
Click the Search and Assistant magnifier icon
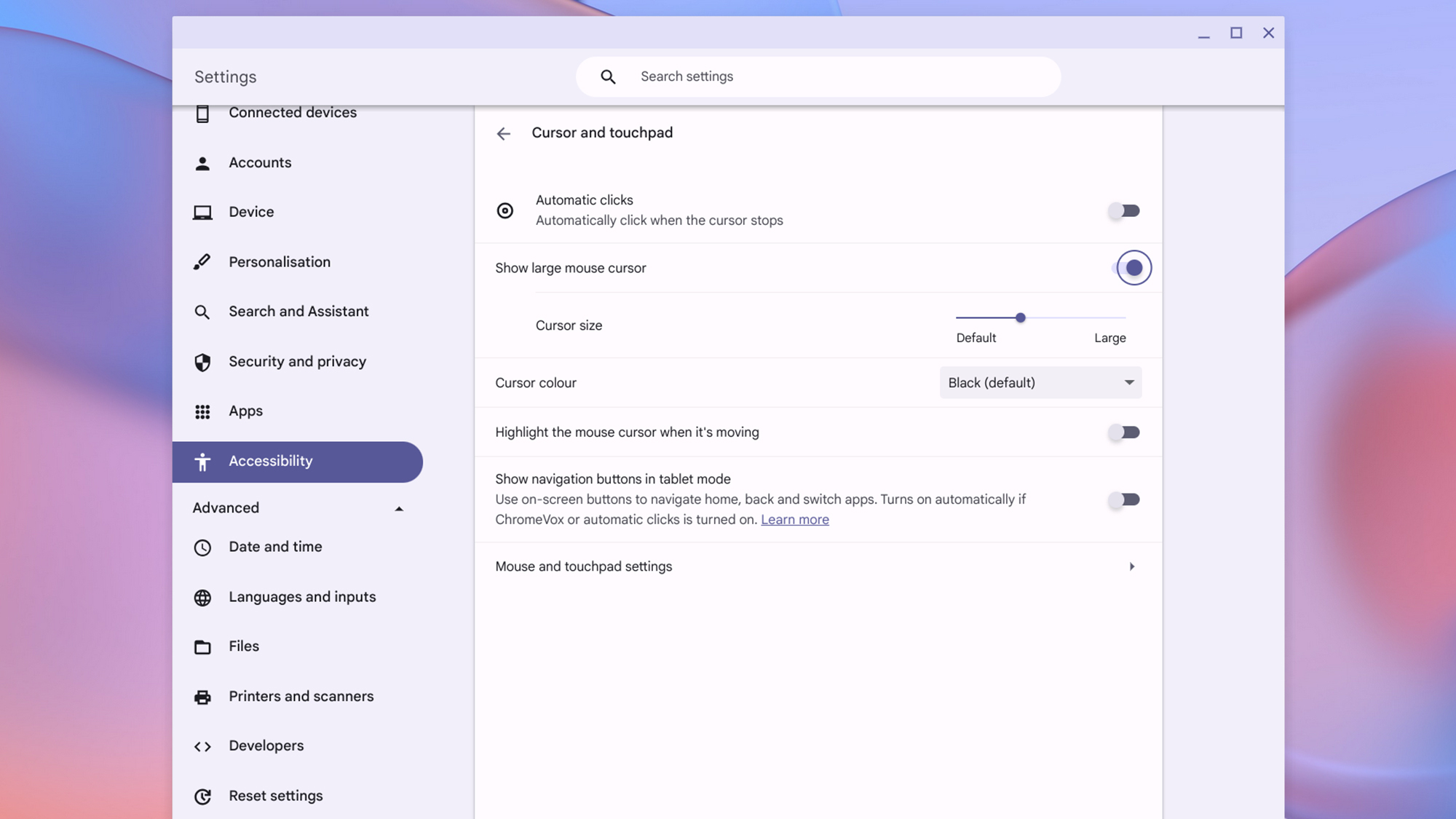tap(202, 312)
